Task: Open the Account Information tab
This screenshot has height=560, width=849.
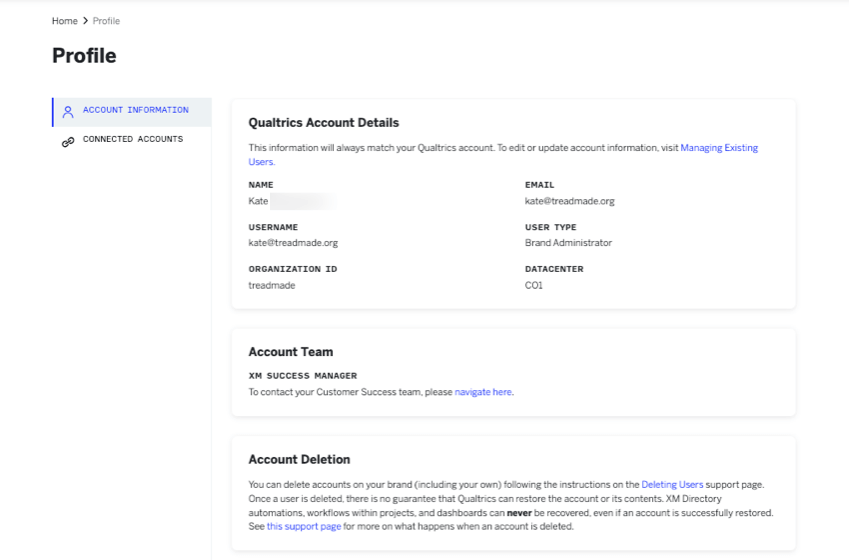Action: pos(132,112)
